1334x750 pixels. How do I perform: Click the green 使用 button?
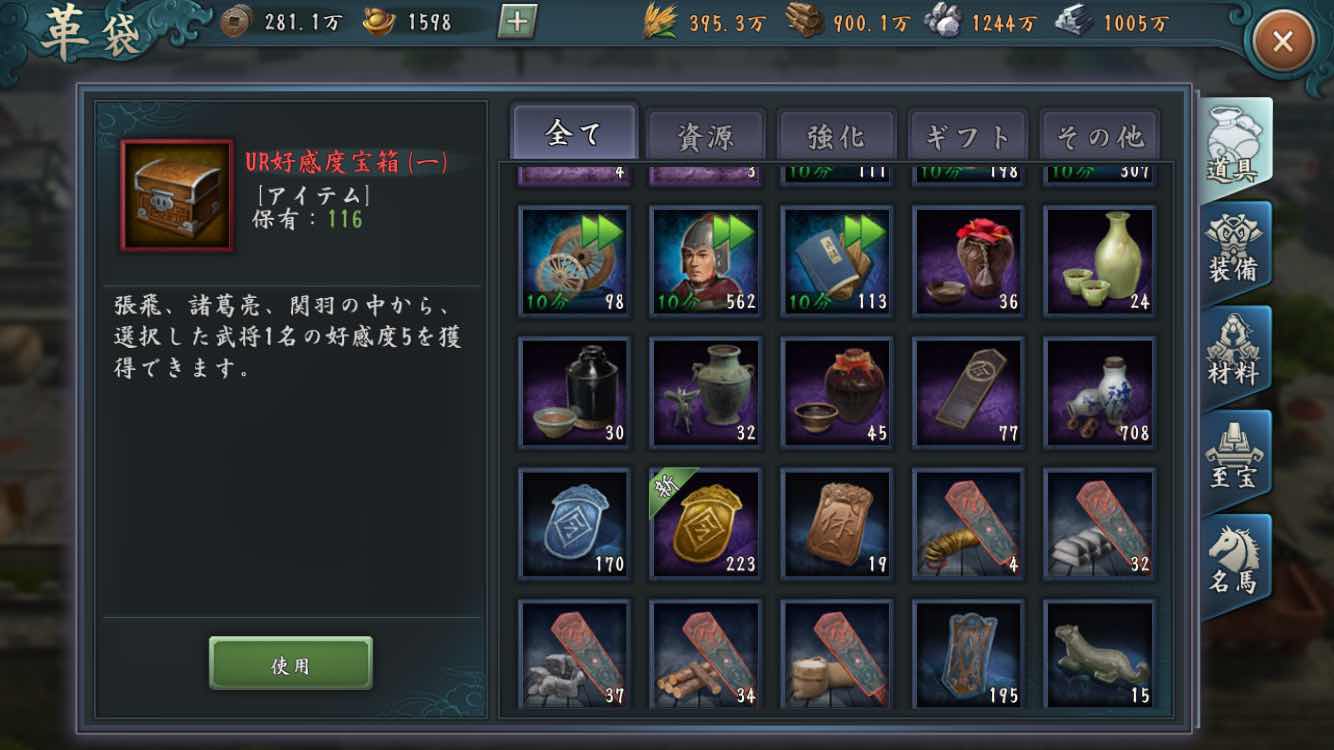point(291,663)
